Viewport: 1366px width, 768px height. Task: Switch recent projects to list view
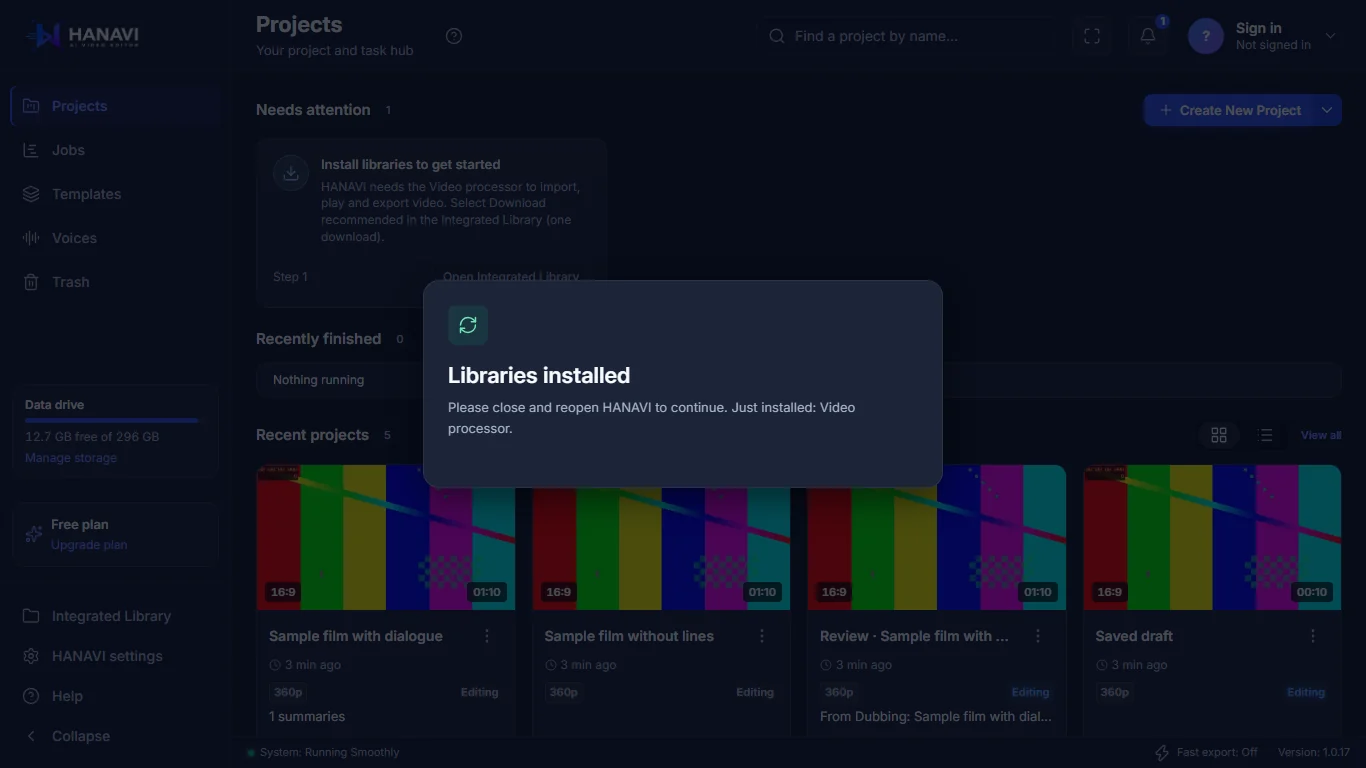pyautogui.click(x=1265, y=435)
